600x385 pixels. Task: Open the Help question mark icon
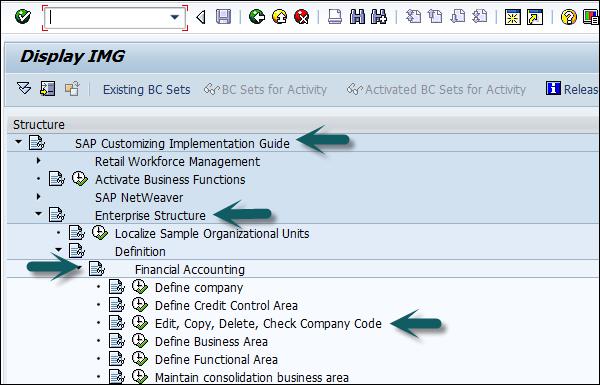pos(568,17)
